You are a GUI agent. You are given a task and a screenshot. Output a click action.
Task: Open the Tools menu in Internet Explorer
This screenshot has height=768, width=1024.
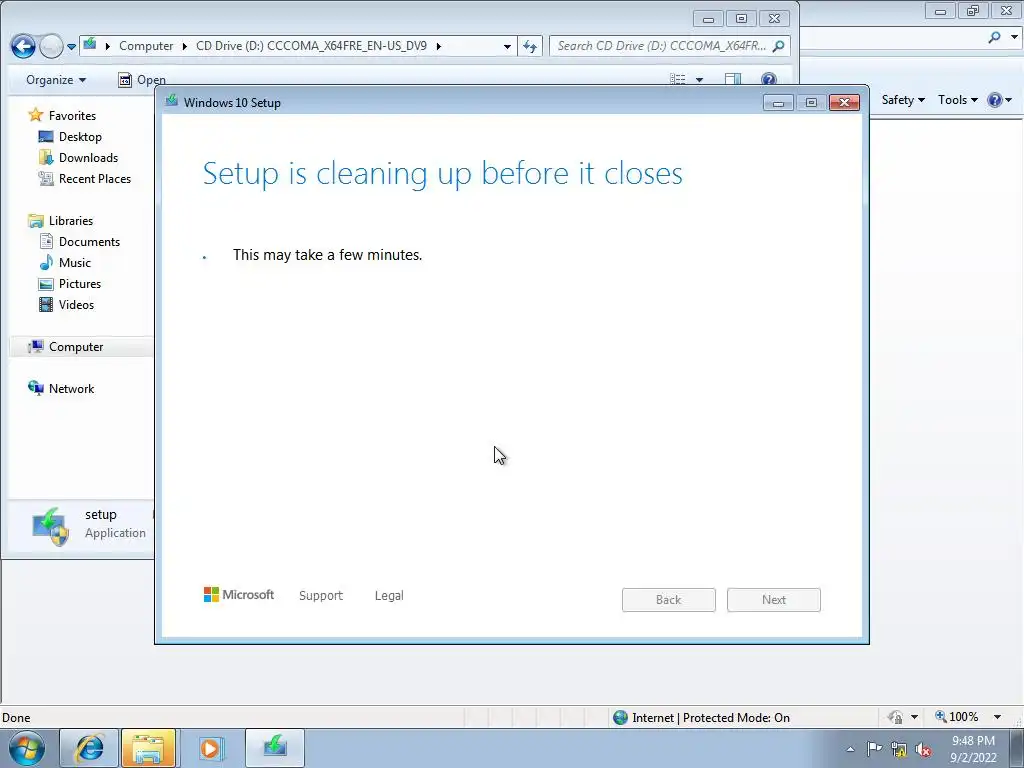point(957,100)
